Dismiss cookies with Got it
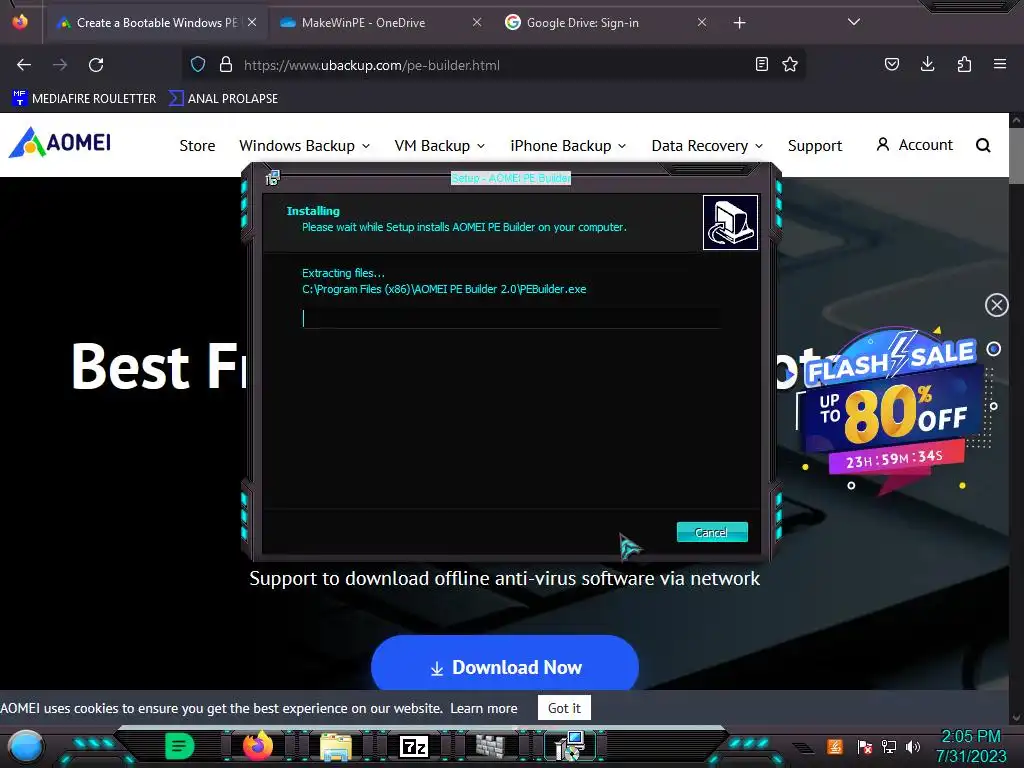This screenshot has width=1024, height=768. pos(564,708)
